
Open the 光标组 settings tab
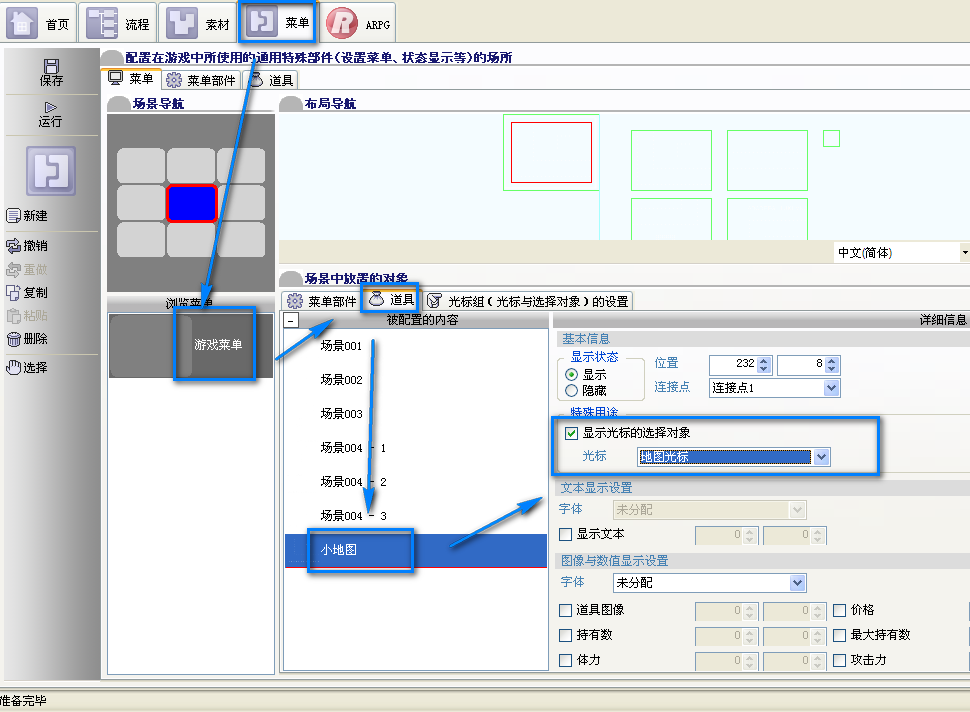(528, 301)
